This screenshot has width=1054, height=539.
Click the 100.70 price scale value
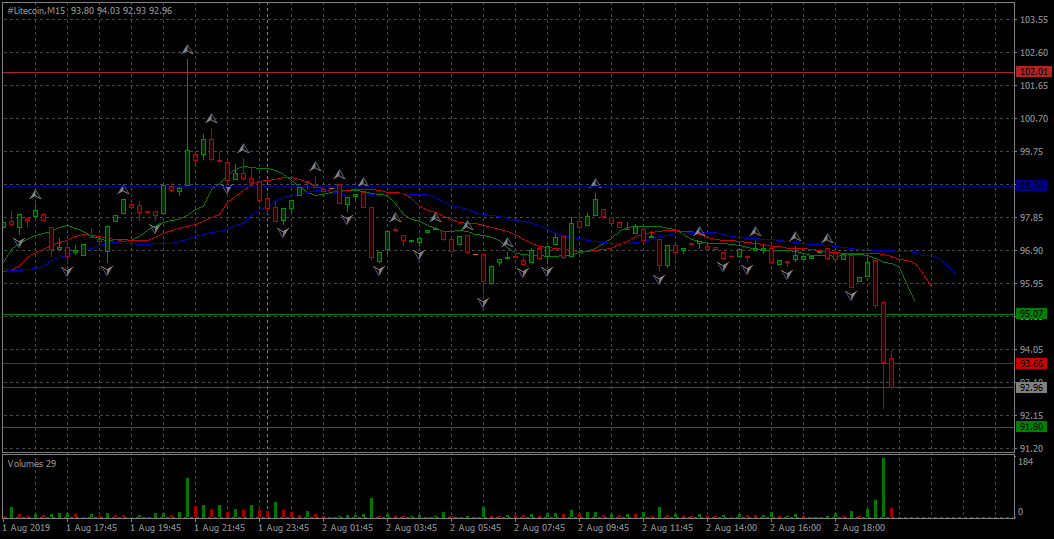click(x=1034, y=119)
